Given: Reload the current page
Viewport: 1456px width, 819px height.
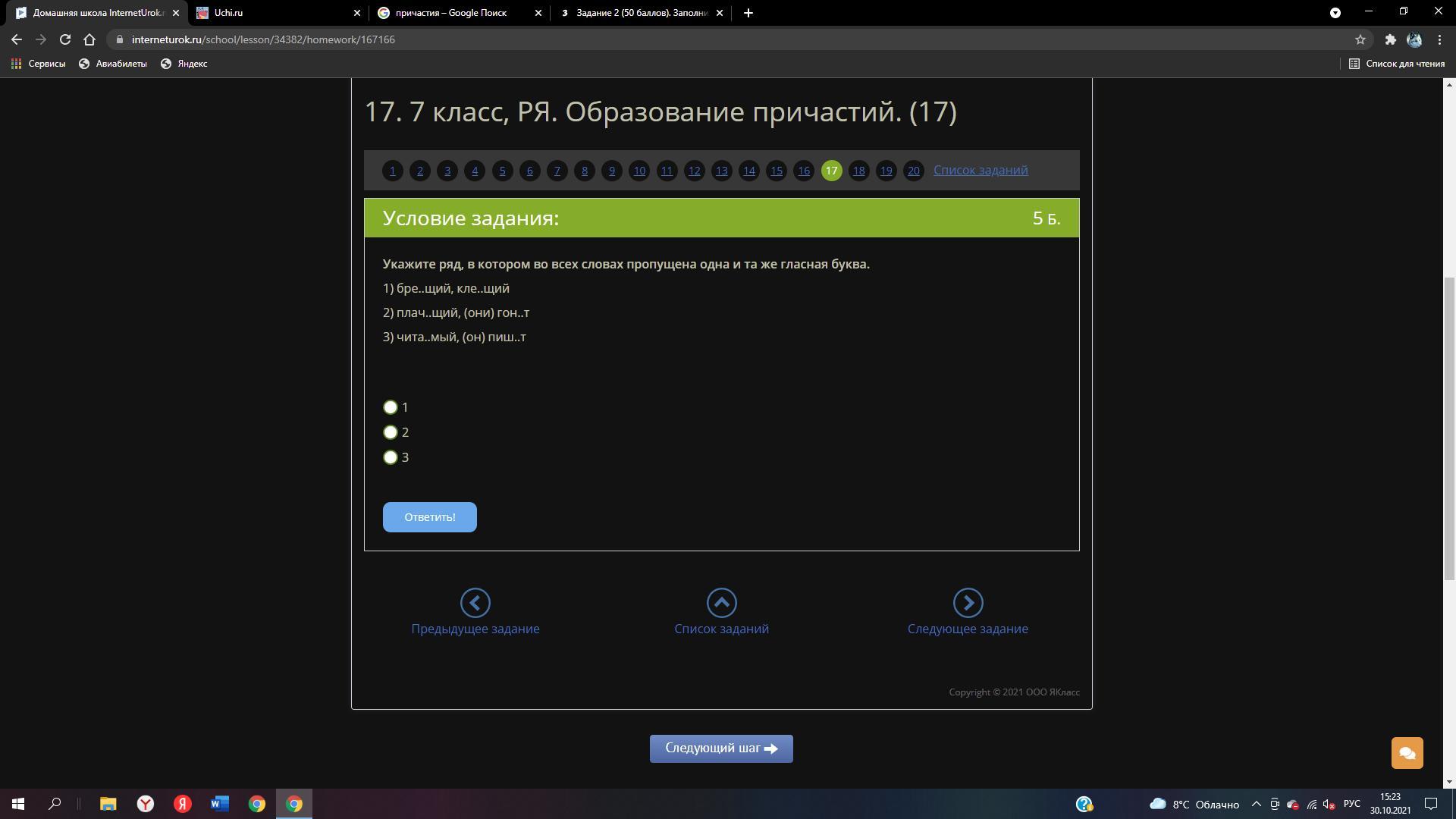Looking at the screenshot, I should point(65,39).
